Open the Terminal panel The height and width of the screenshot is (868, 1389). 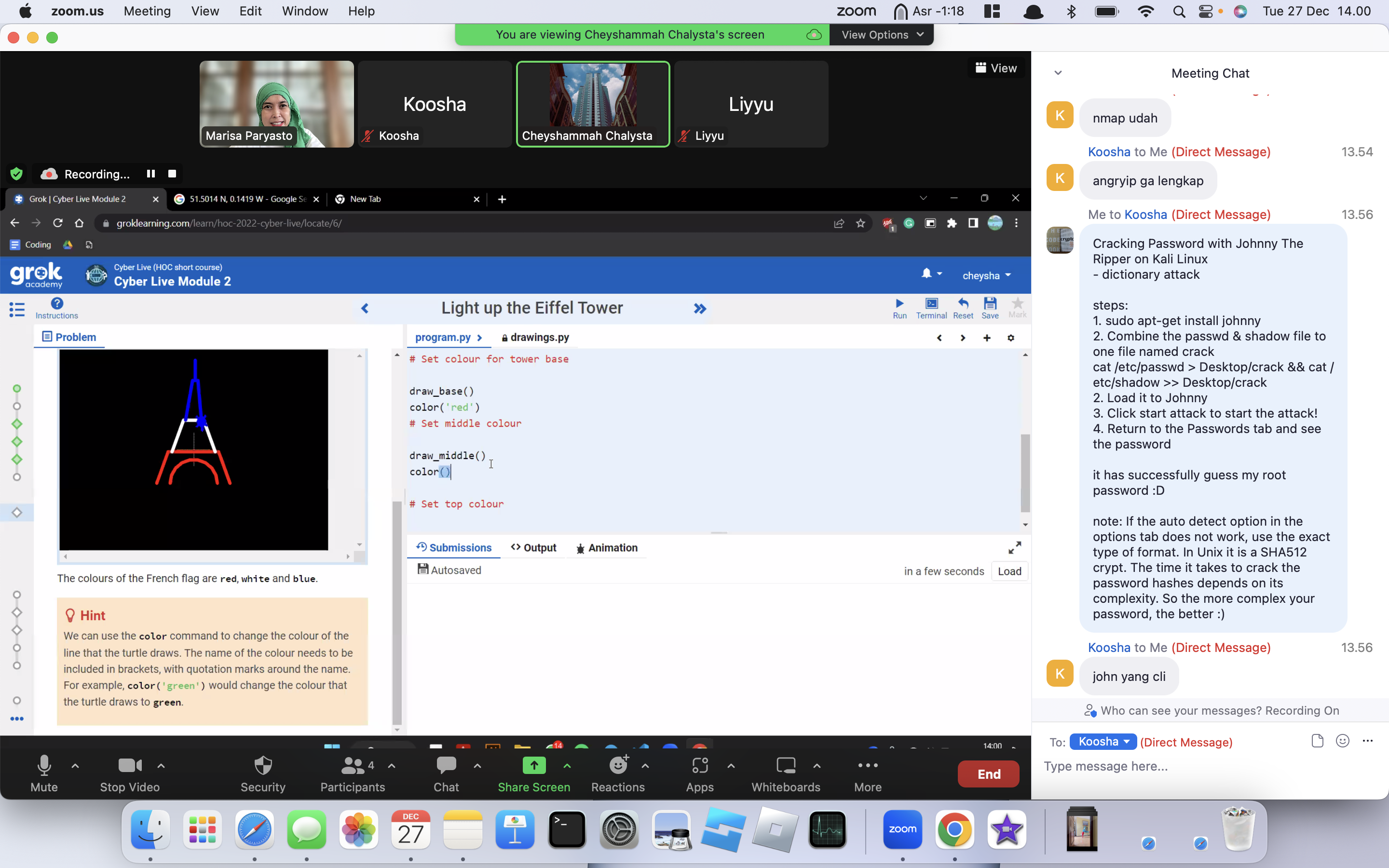coord(930,308)
